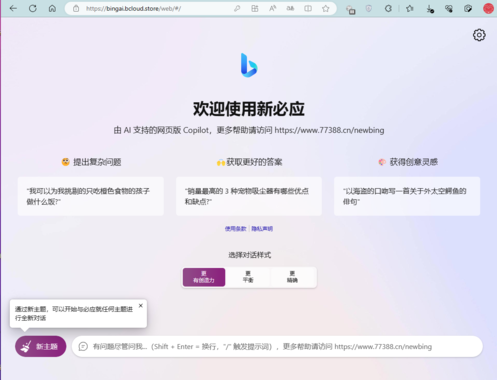Go back using the browser back arrow
This screenshot has width=497, height=380.
point(13,8)
